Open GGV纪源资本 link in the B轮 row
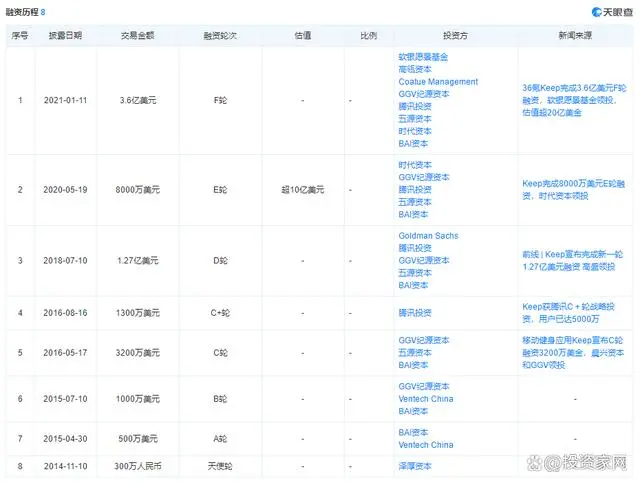 click(424, 386)
